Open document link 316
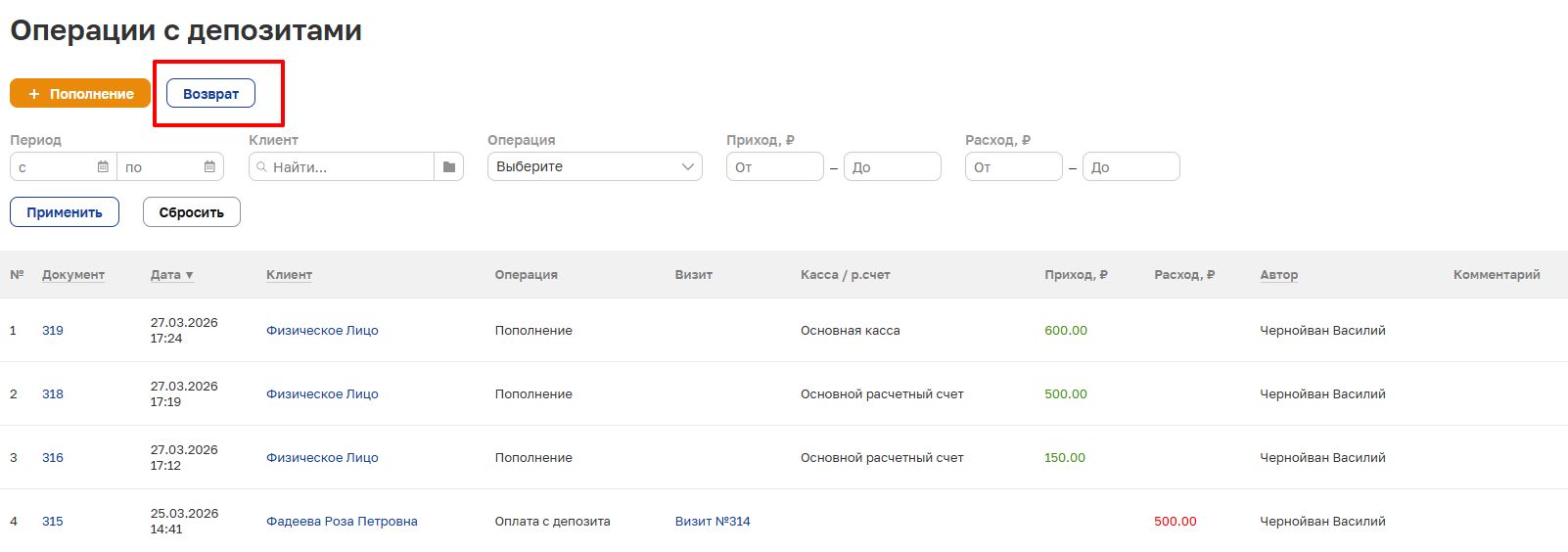This screenshot has height=552, width=1568. tap(53, 458)
